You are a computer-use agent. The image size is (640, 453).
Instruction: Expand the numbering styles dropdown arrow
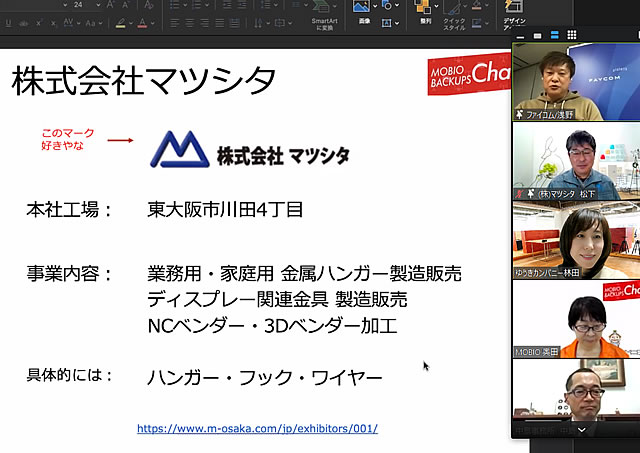pyautogui.click(x=206, y=5)
